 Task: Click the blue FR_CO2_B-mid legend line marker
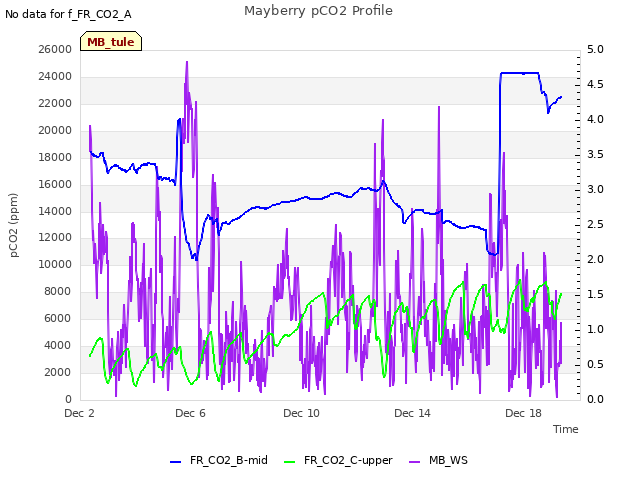coord(175,462)
